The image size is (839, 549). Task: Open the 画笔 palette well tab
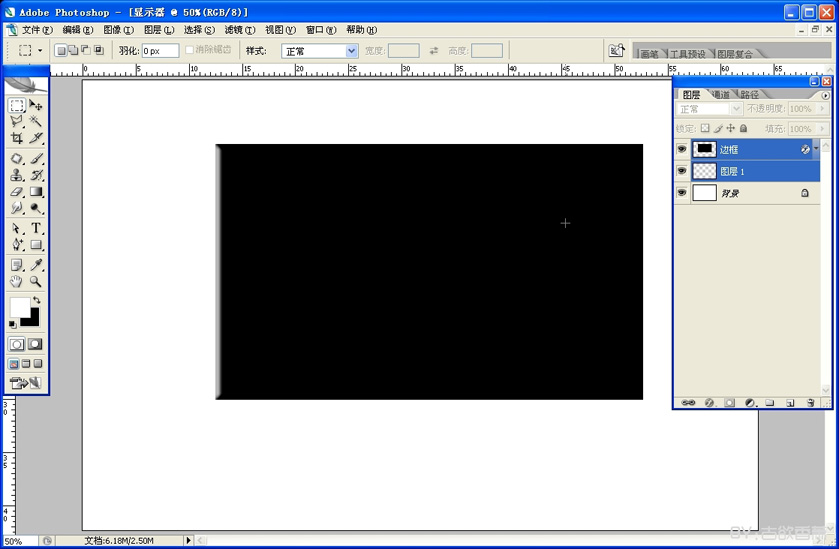[x=649, y=54]
